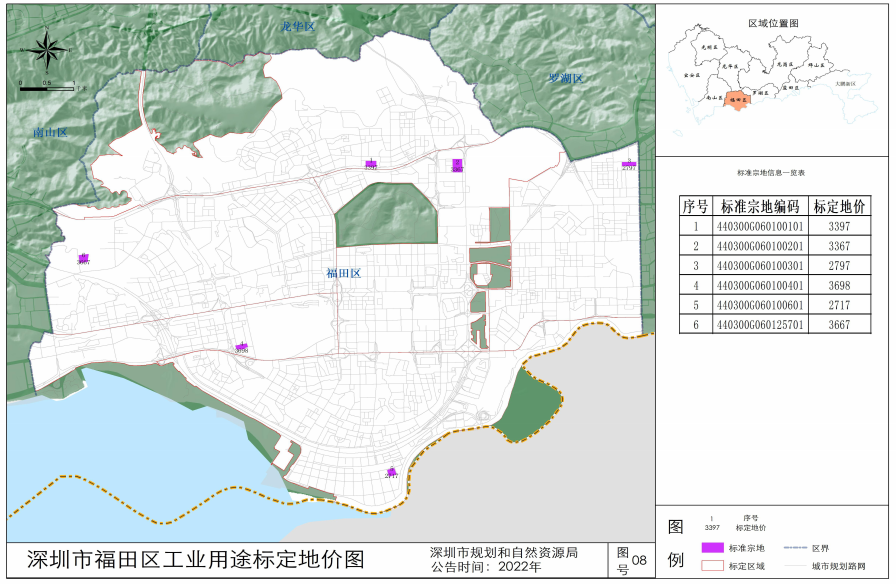Click the purple parcel marker labeled 2717

coord(392,471)
